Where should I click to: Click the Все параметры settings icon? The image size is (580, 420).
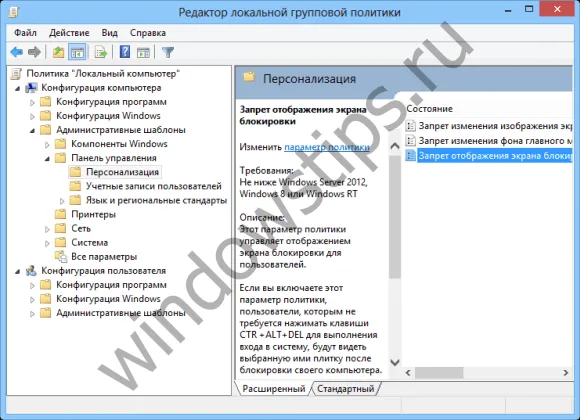pyautogui.click(x=61, y=256)
